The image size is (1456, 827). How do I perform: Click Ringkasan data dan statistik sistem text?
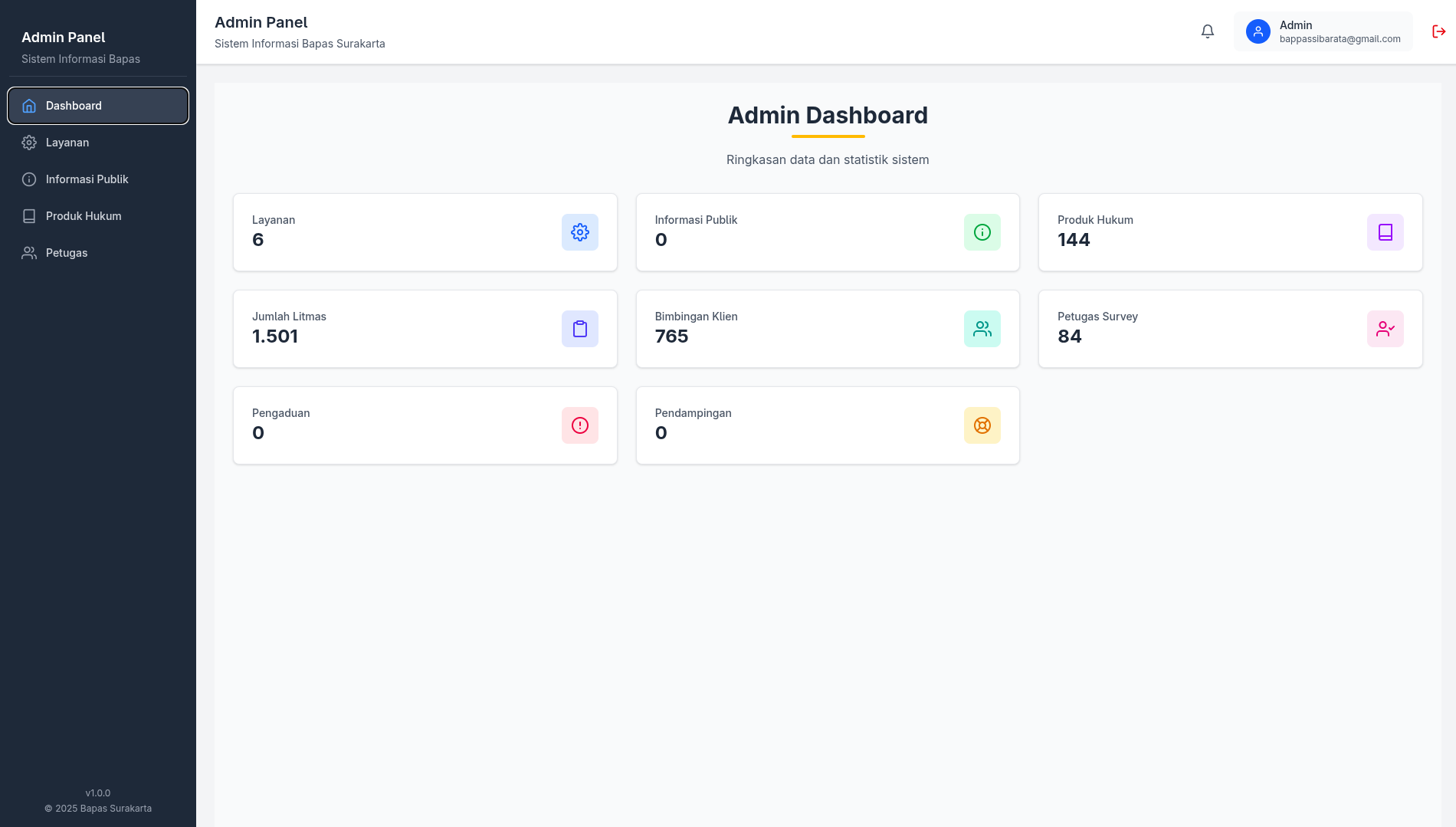point(828,159)
